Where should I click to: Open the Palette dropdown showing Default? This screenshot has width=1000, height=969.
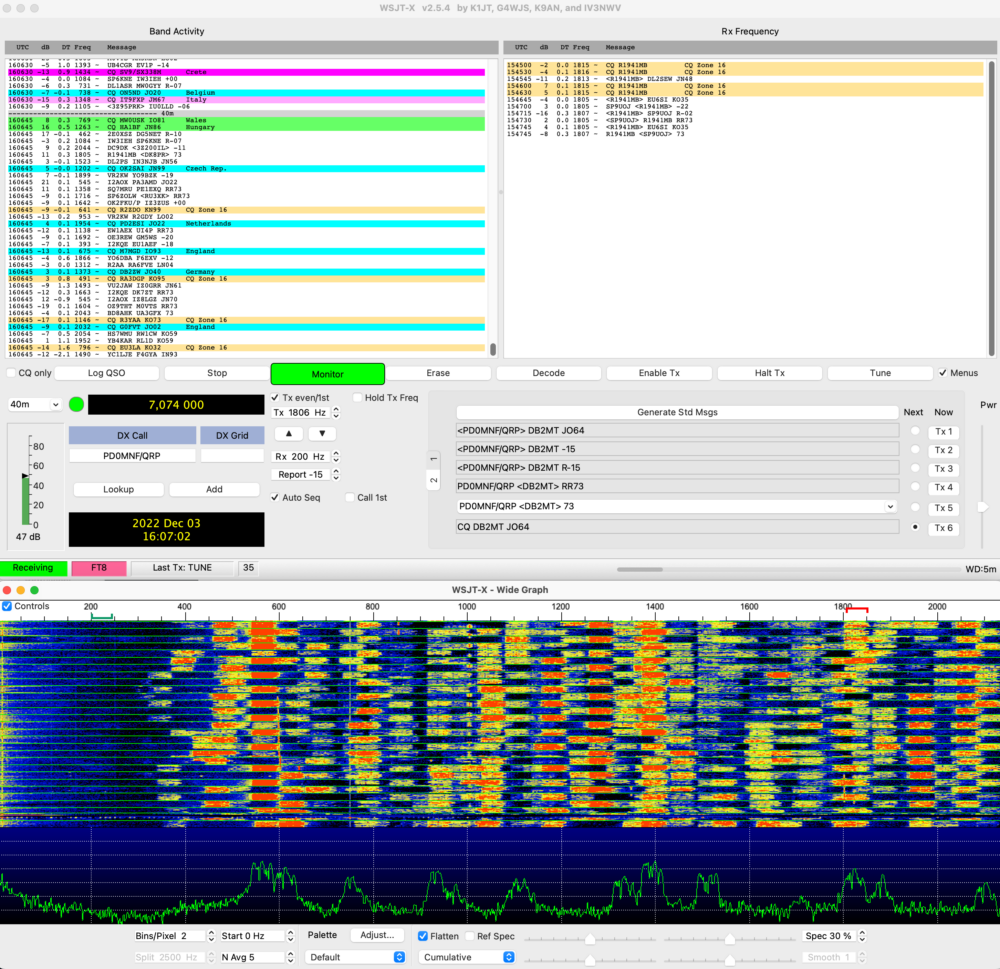(355, 956)
